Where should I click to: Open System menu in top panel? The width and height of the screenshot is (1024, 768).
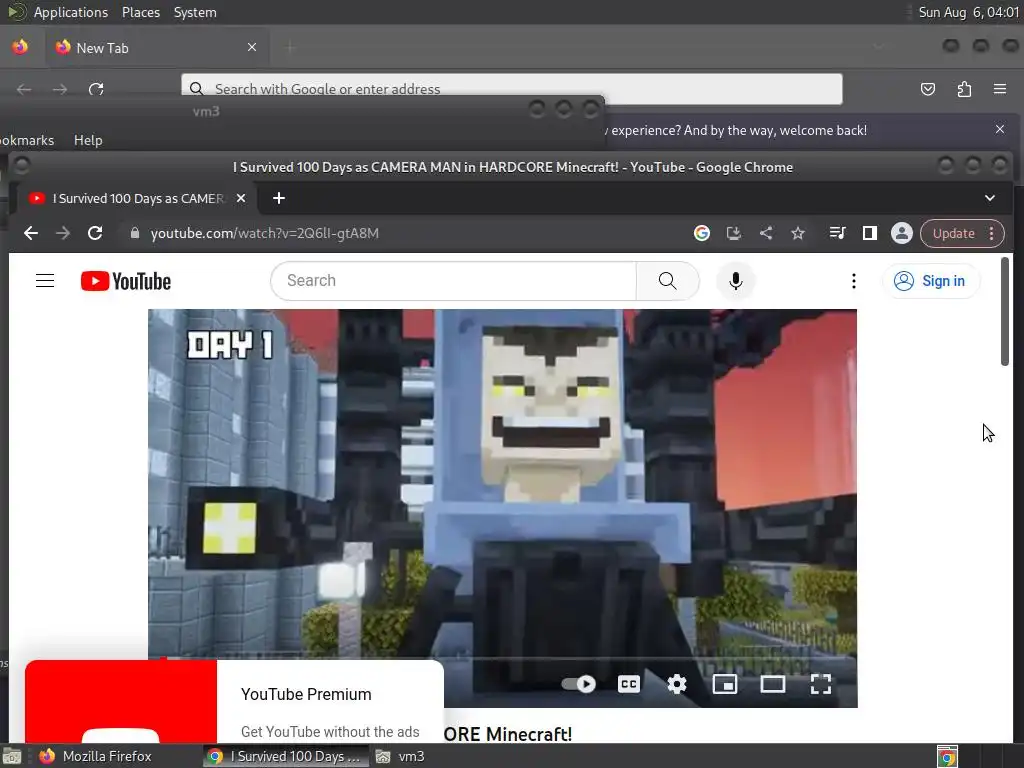pyautogui.click(x=195, y=12)
